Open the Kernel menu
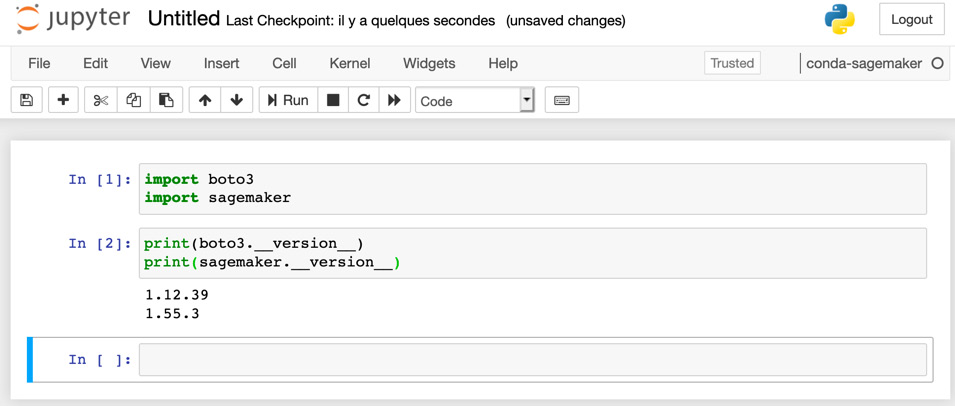The image size is (955, 406). tap(350, 63)
